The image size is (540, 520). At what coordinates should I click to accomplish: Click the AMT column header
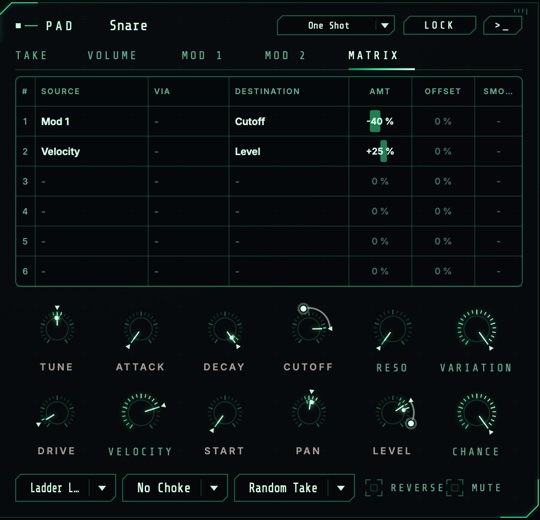tap(380, 91)
